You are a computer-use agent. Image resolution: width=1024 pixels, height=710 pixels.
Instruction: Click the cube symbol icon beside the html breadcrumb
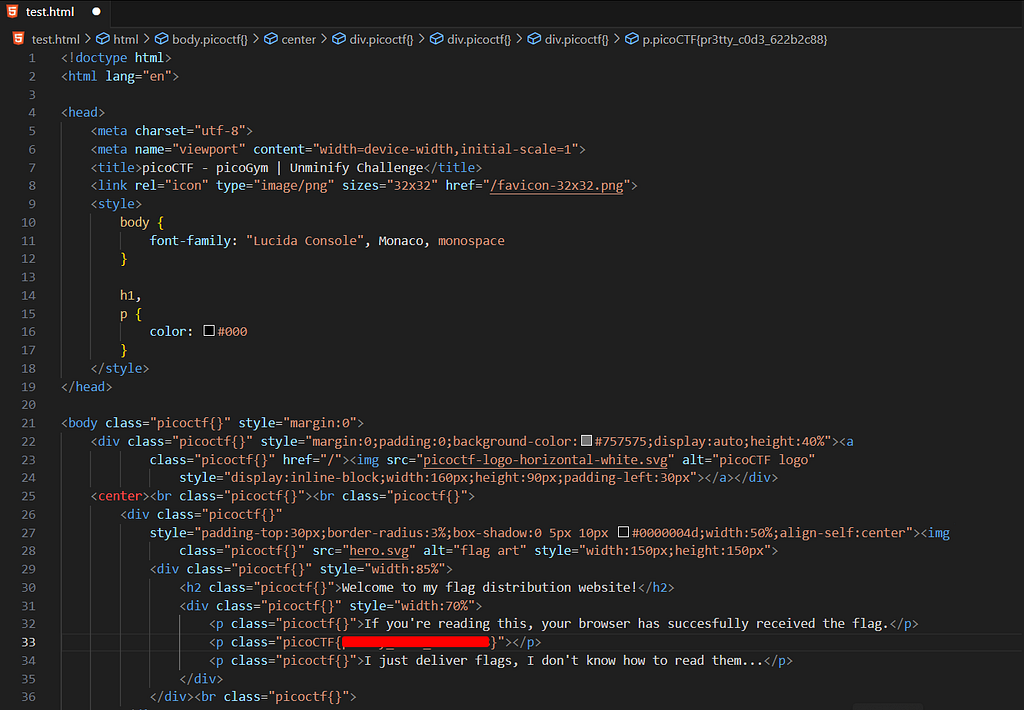click(103, 39)
